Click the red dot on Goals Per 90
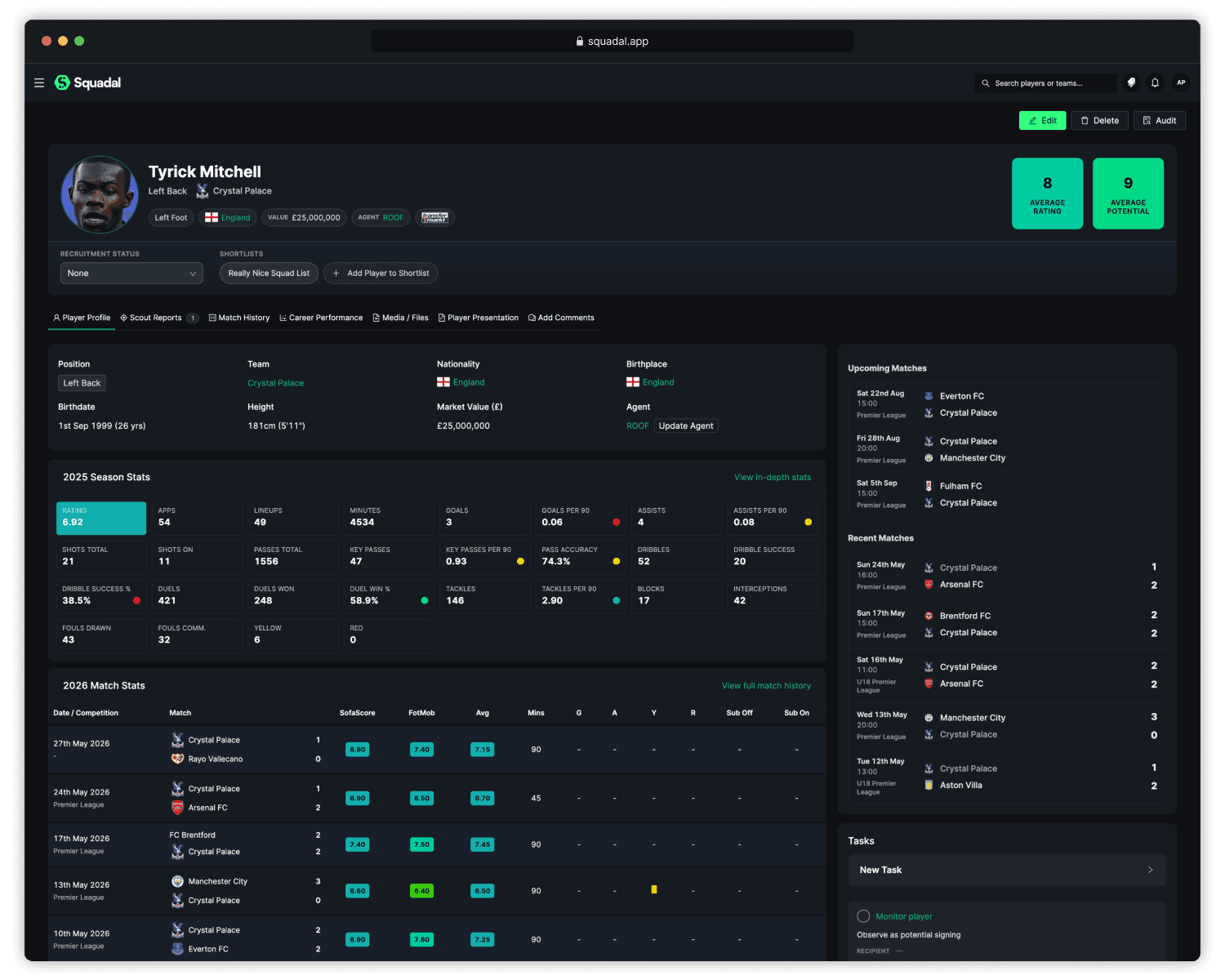Viewport: 1225px width, 980px height. [x=617, y=522]
